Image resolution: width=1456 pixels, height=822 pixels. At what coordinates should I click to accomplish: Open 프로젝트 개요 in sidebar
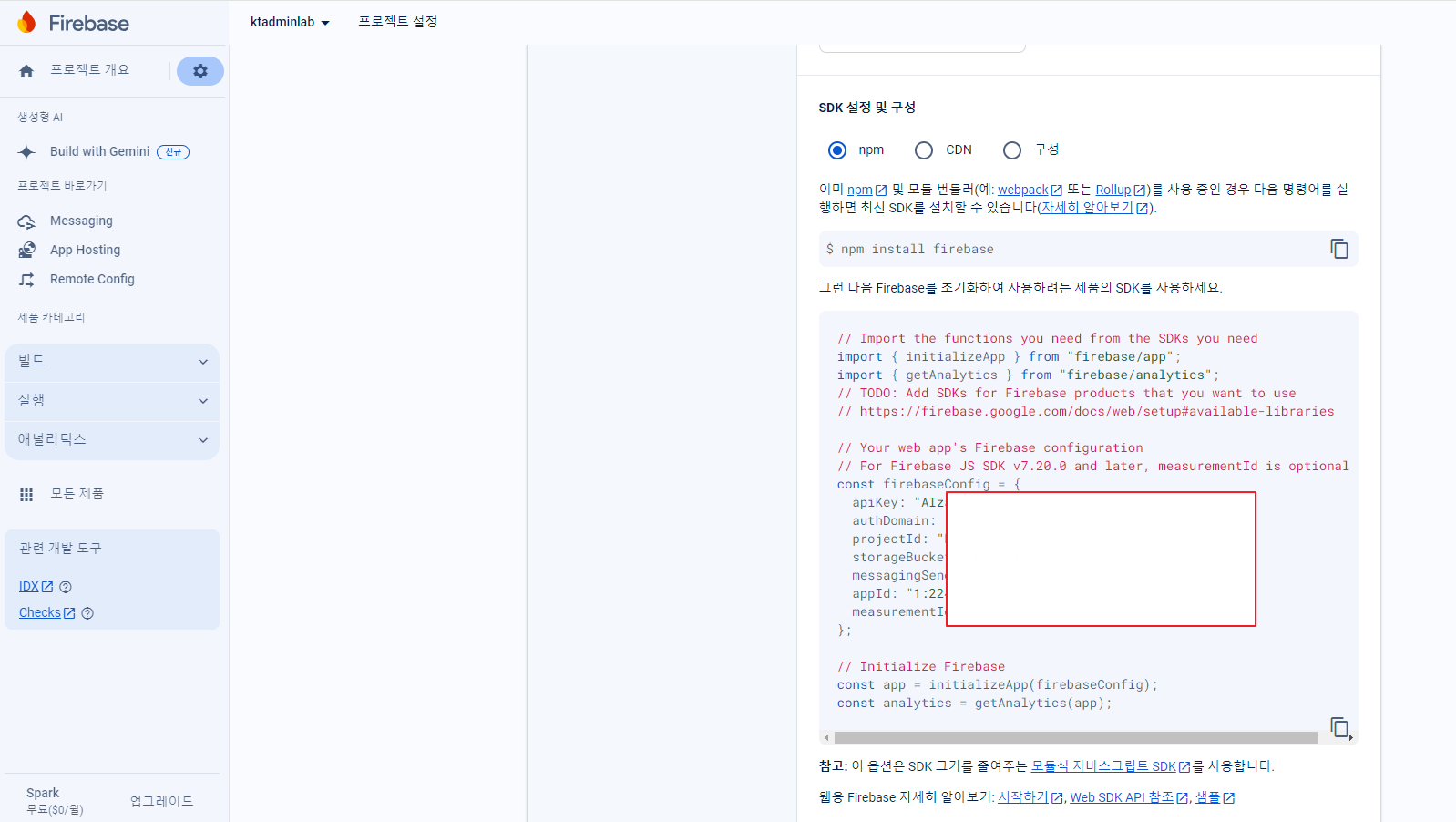tap(89, 70)
